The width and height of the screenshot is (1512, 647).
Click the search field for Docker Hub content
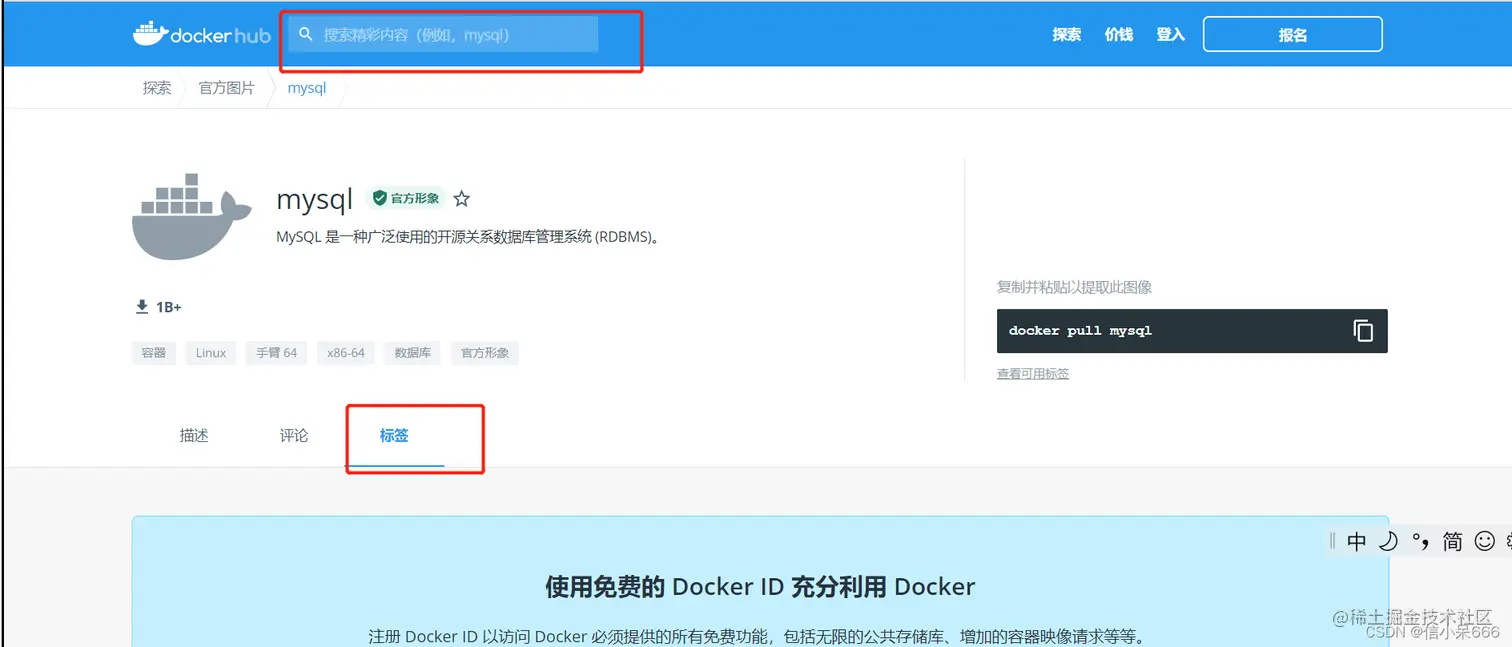pos(443,34)
